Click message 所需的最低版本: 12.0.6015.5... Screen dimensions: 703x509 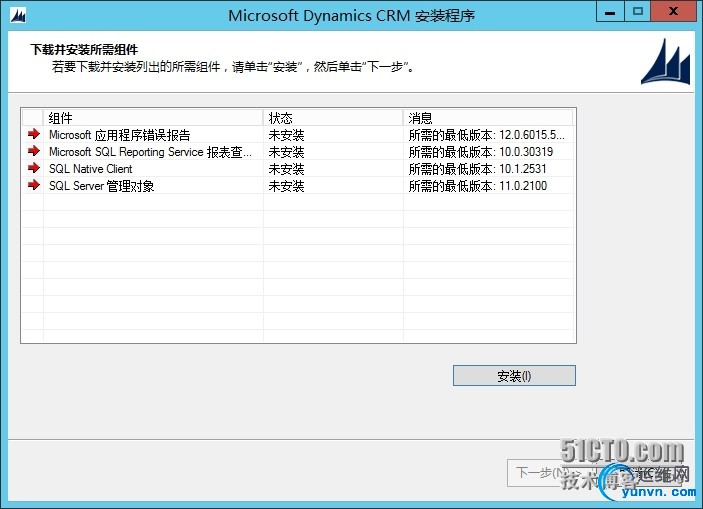point(486,135)
